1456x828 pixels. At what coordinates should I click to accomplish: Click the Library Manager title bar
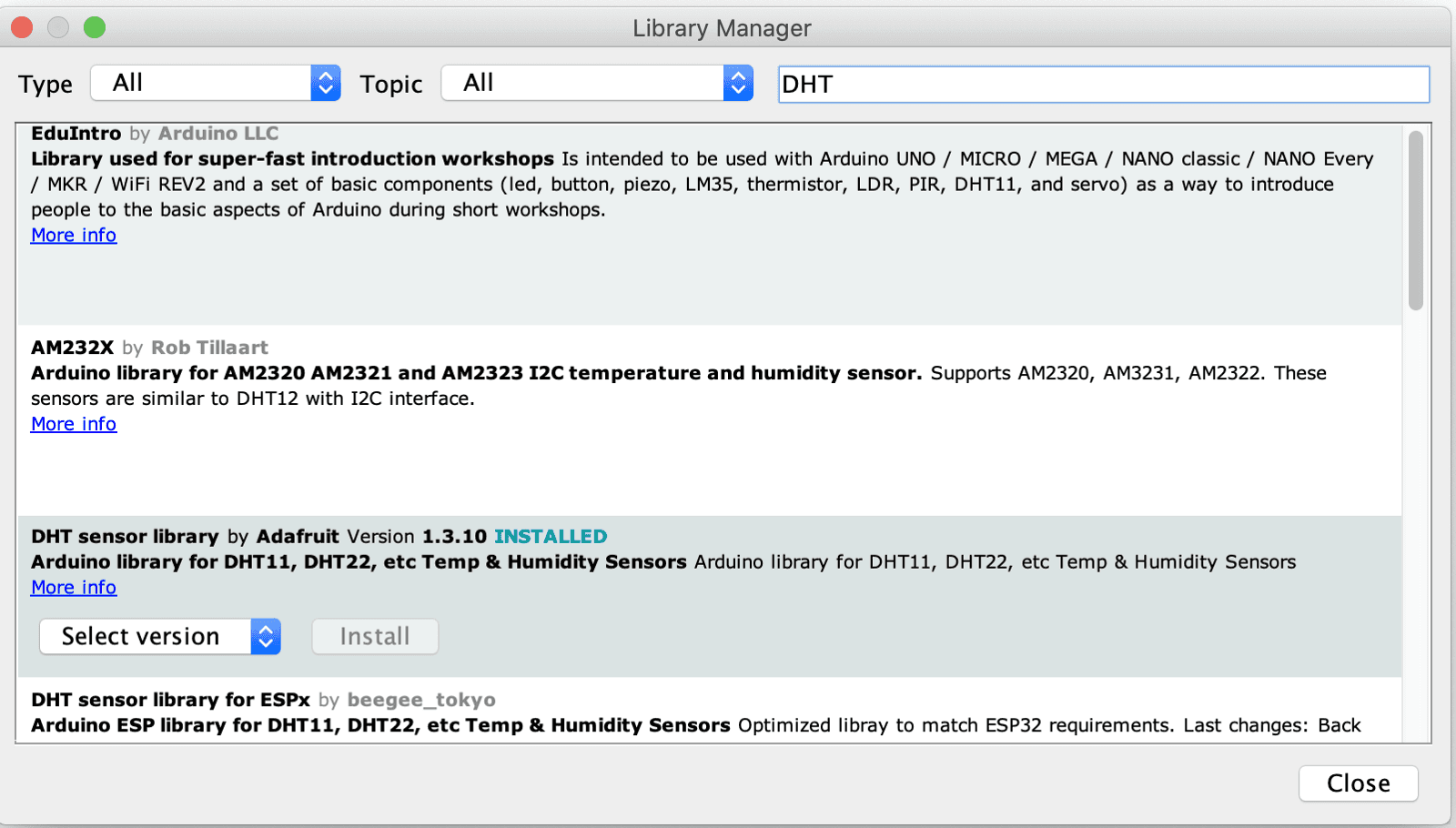point(722,28)
